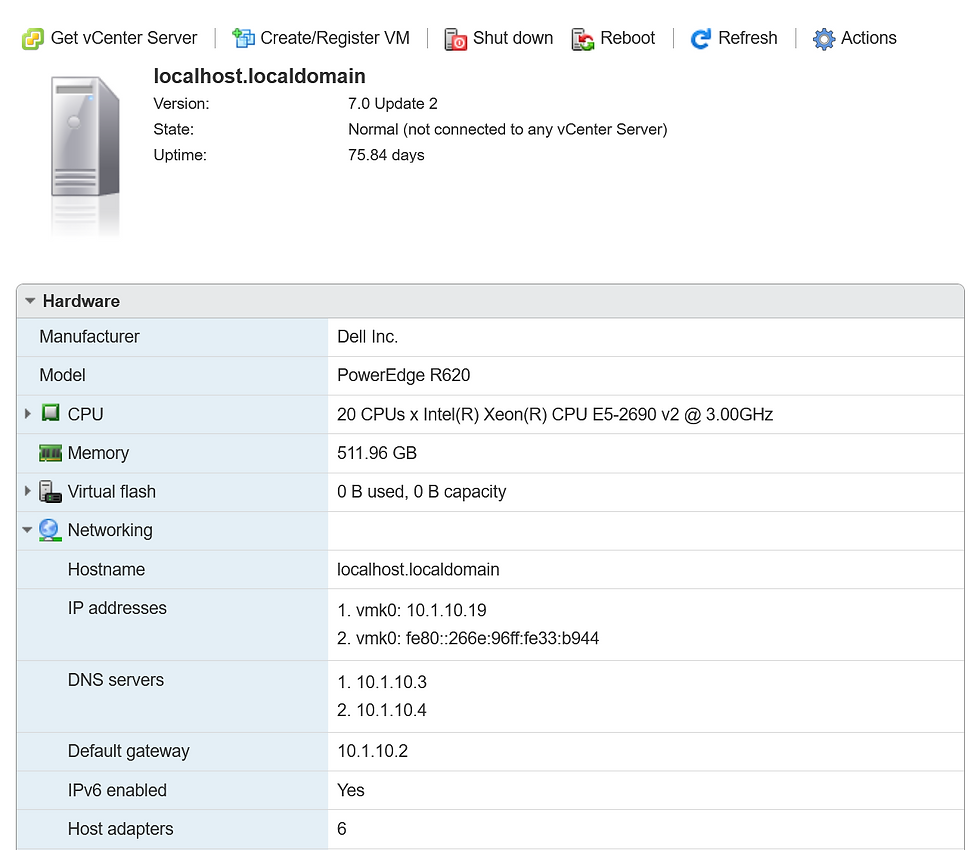The image size is (980, 850).
Task: Click the blue Refresh arrow icon
Action: tap(701, 39)
